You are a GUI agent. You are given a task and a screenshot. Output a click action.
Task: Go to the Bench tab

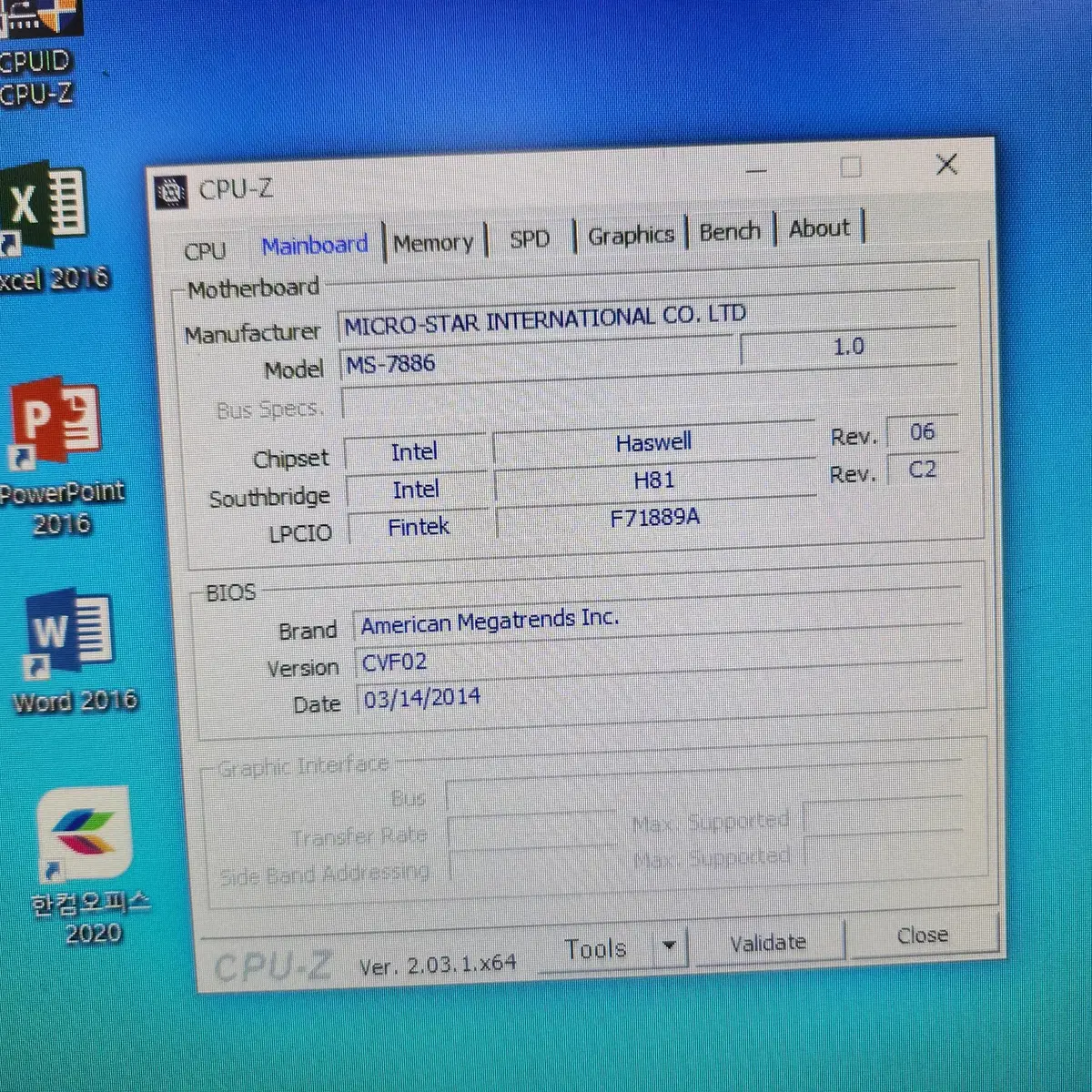(x=730, y=232)
